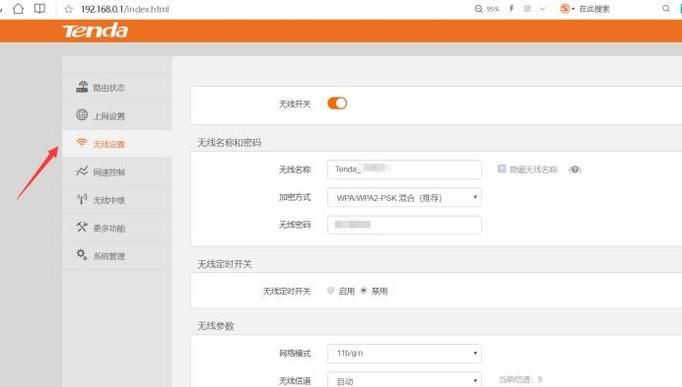Click the Wi-Fi icon in the sidebar
Screen dimensions: 682x387
[82, 143]
